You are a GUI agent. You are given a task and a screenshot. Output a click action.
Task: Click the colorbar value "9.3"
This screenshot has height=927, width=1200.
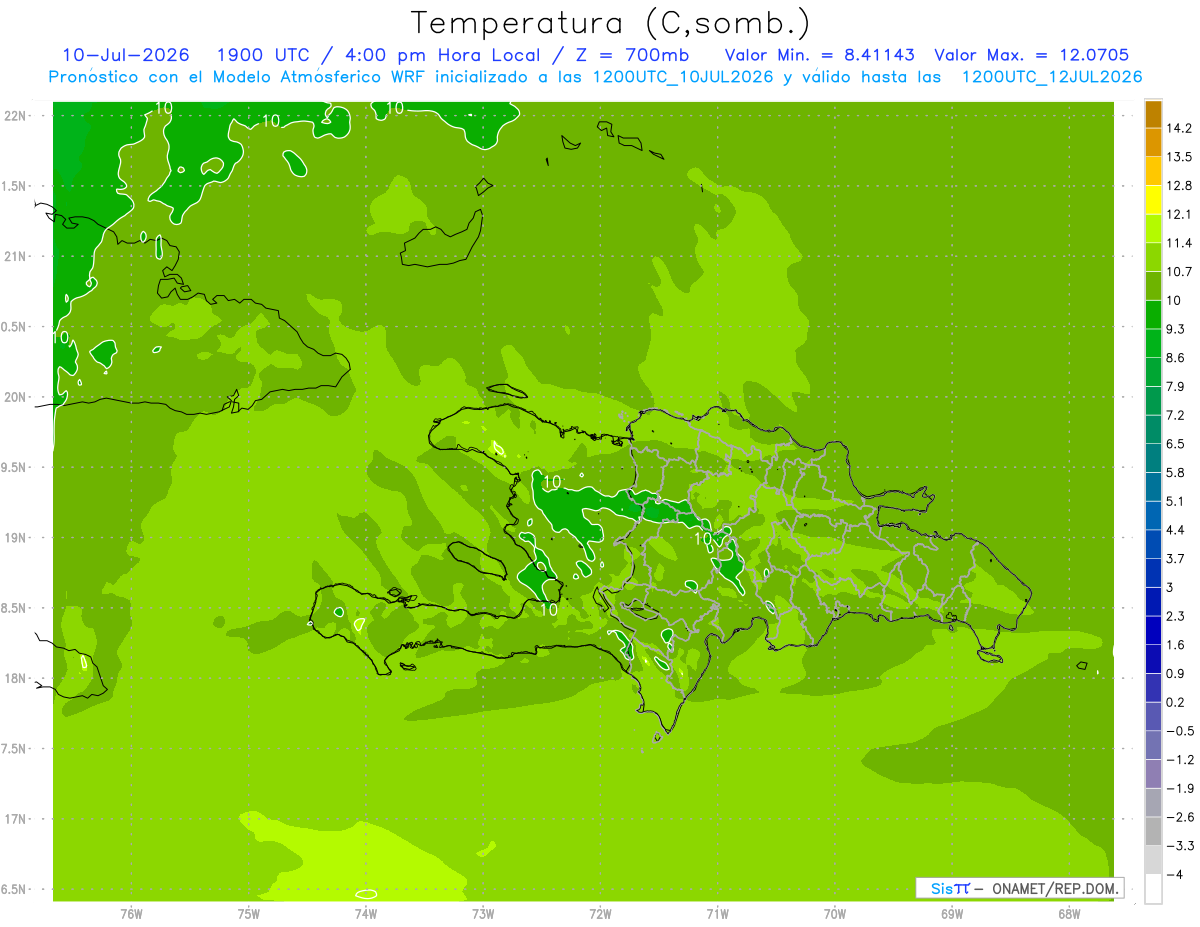(1176, 329)
